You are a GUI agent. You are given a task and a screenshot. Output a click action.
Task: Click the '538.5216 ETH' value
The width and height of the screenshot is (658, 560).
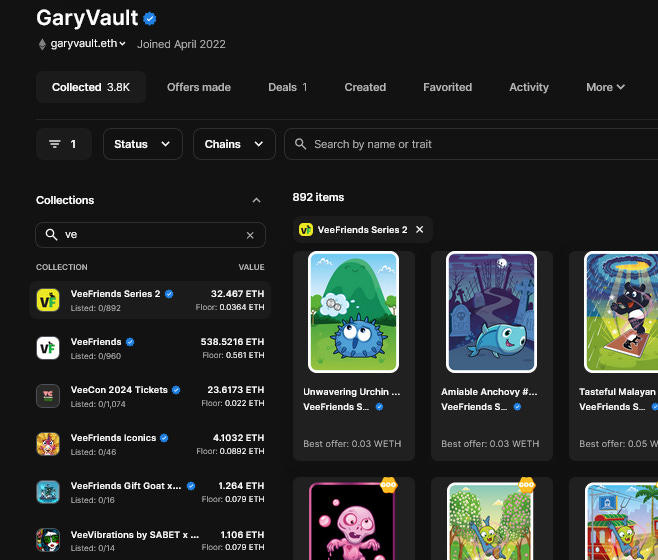pos(232,342)
